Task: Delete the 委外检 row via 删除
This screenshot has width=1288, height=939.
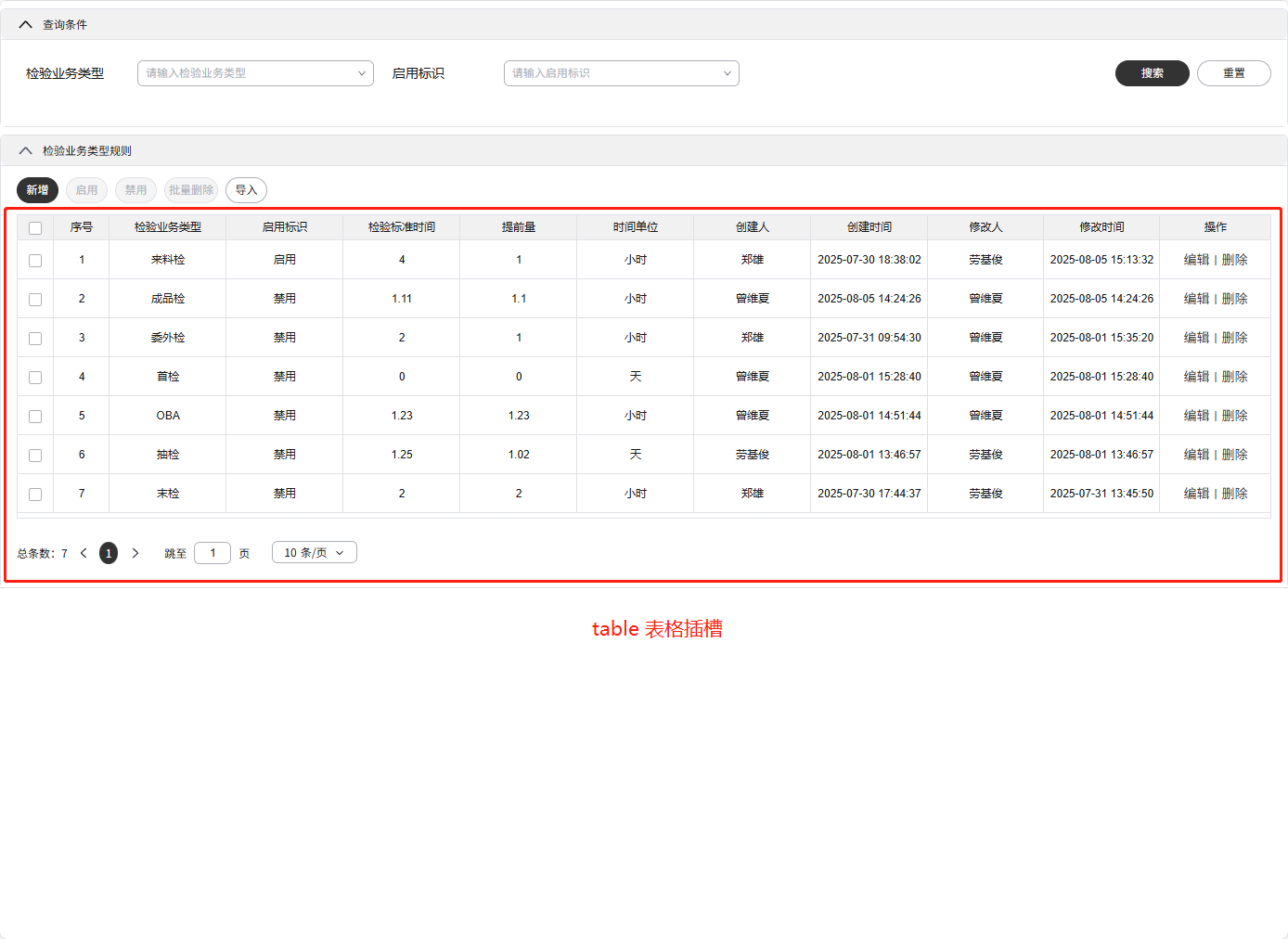Action: 1234,338
